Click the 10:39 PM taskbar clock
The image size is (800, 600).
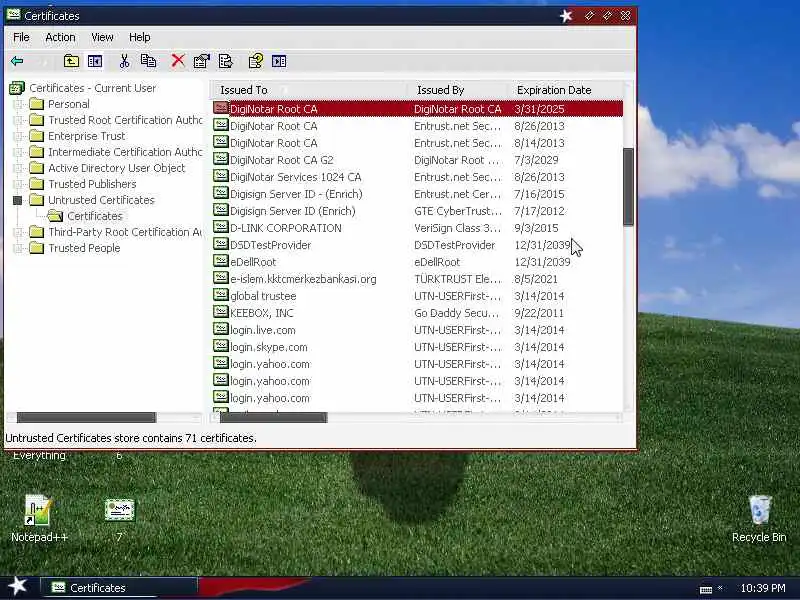[763, 588]
